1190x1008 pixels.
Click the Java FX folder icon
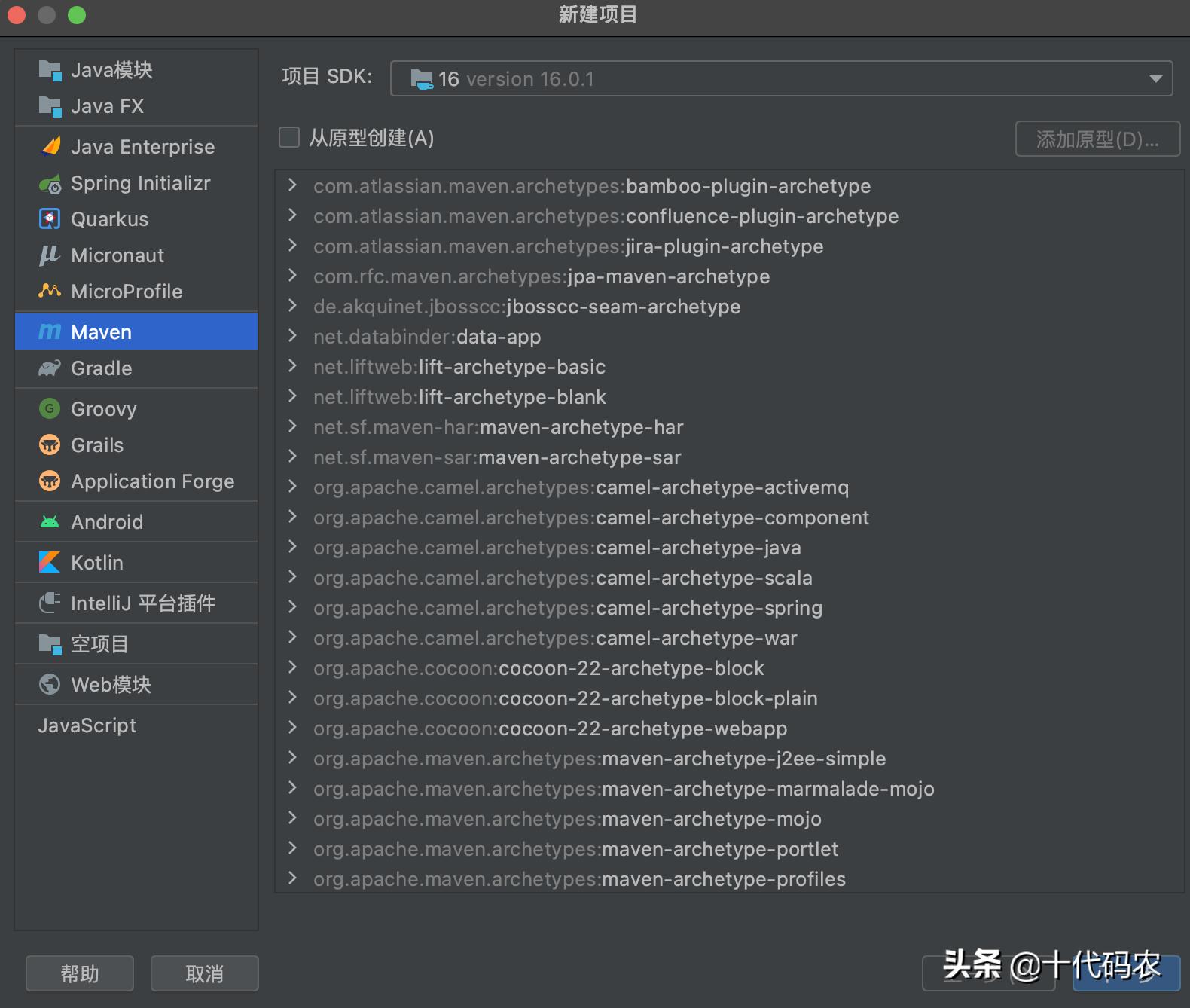[x=50, y=106]
